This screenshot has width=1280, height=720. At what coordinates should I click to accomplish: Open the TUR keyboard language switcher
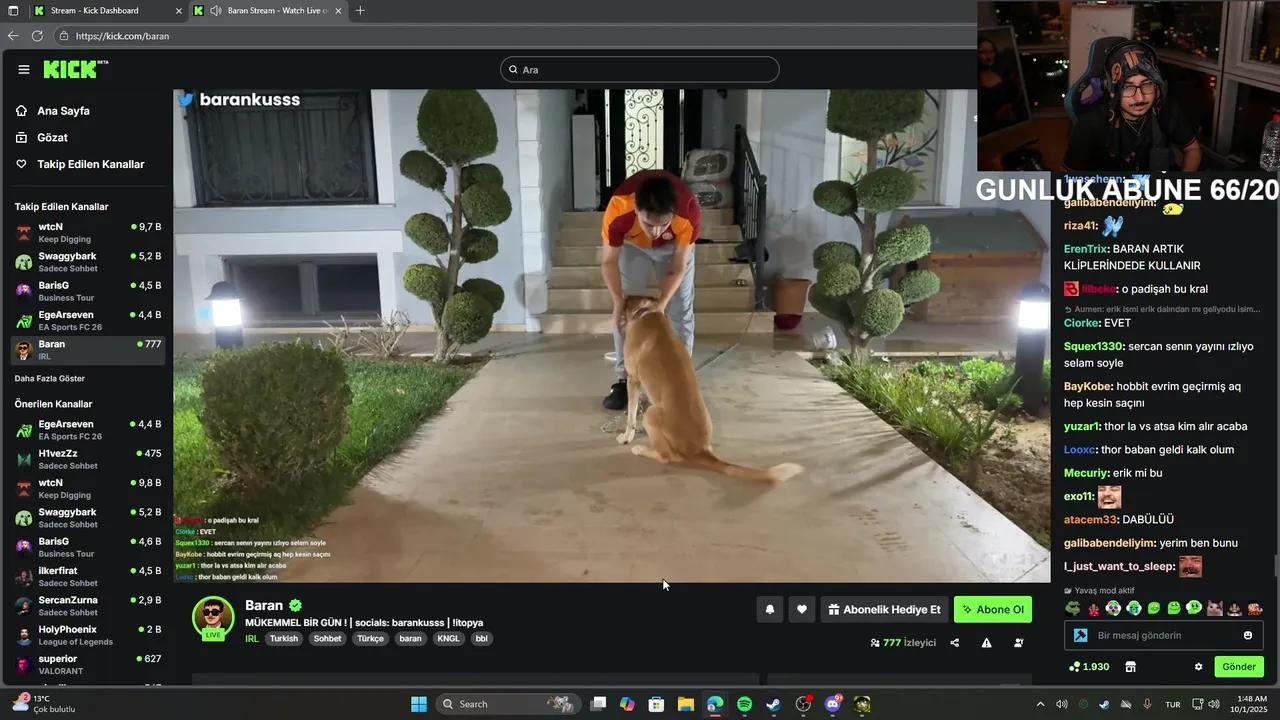coord(1172,704)
